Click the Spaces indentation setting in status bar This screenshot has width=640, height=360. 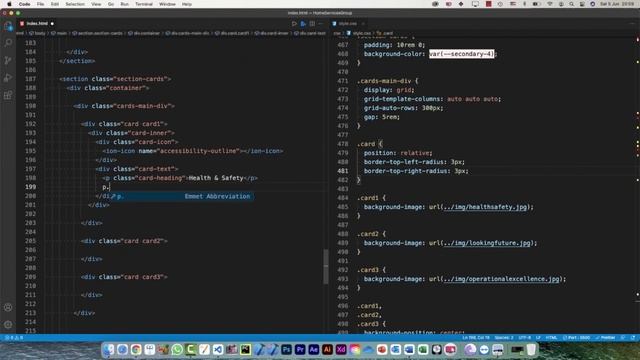click(x=504, y=338)
